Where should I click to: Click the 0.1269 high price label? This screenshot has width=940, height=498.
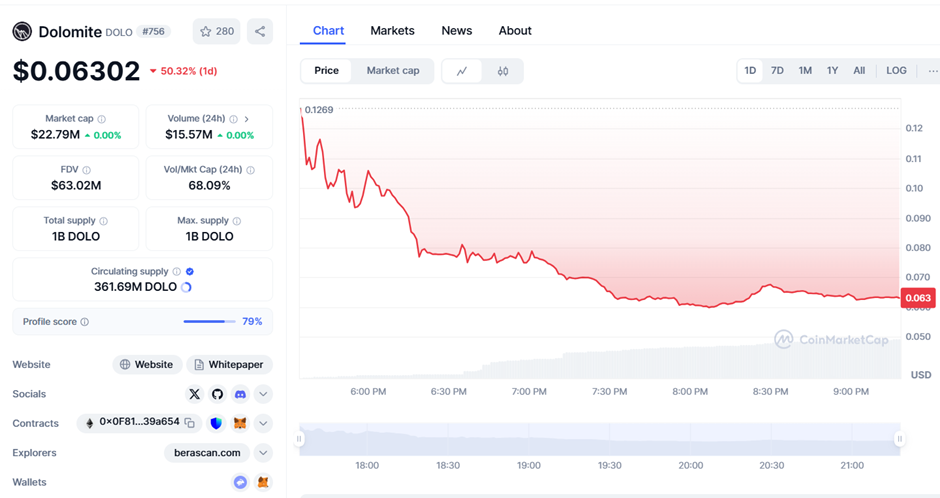319,110
